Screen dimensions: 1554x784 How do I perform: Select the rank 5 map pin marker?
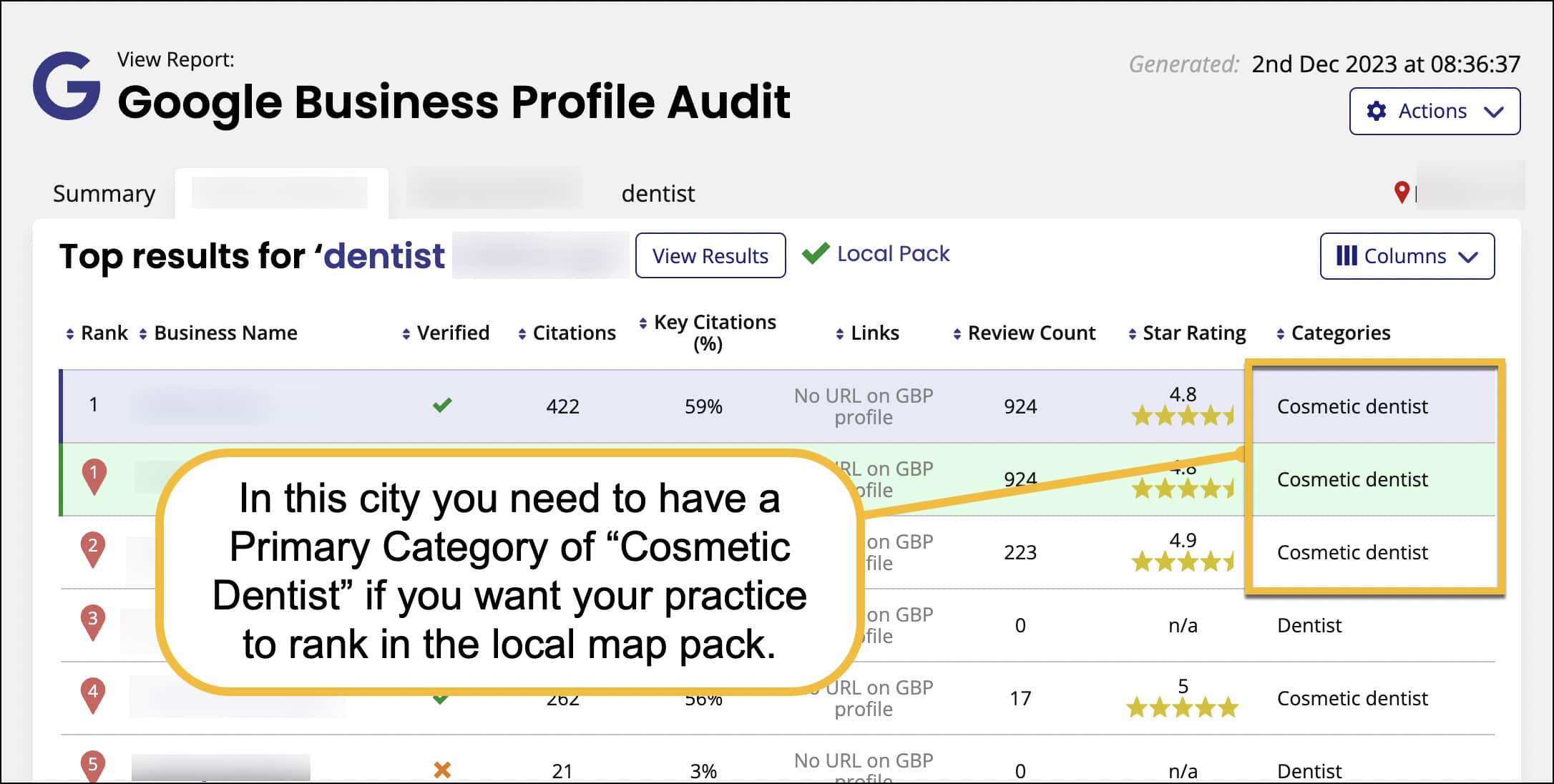[93, 766]
